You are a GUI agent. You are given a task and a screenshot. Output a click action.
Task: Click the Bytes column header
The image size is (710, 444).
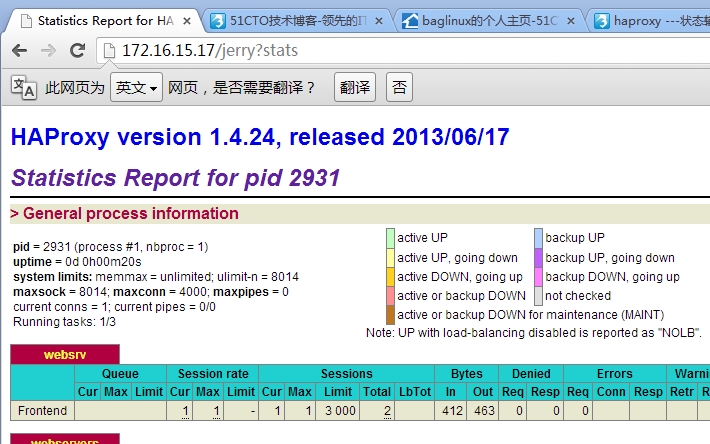tap(467, 373)
